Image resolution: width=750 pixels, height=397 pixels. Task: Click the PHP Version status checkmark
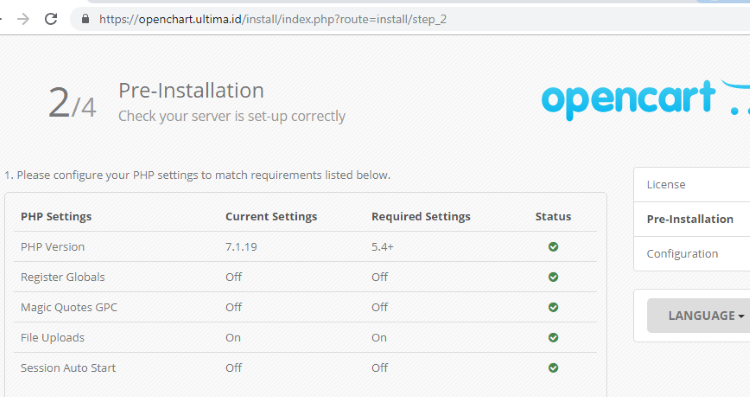(553, 247)
